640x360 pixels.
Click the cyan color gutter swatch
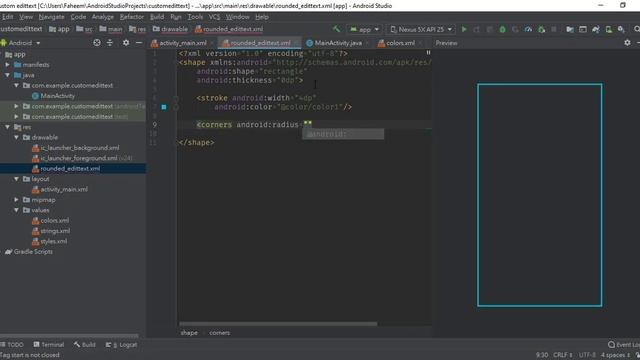(164, 107)
